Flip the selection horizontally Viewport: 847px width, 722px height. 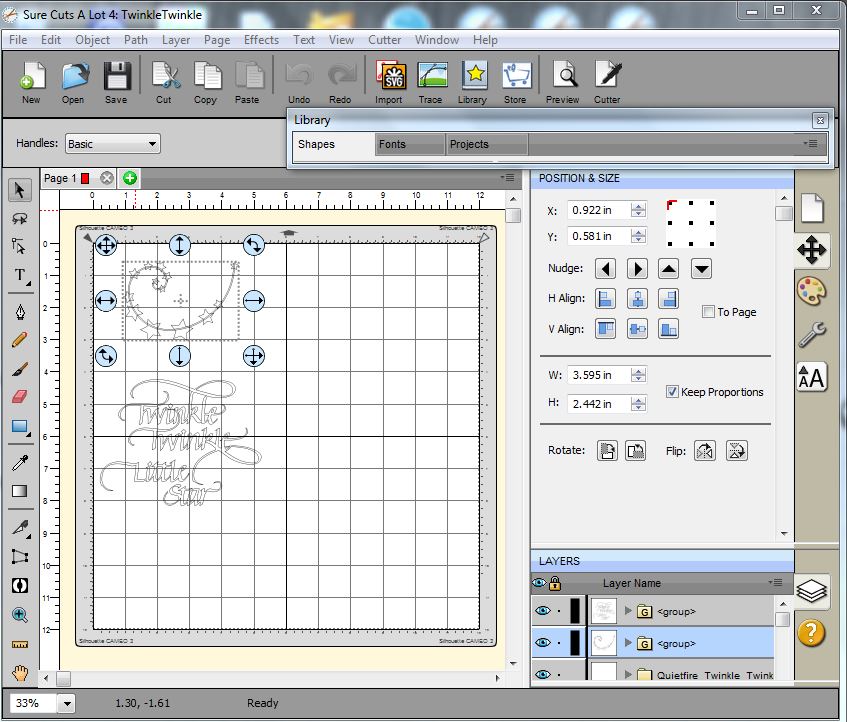[x=705, y=451]
